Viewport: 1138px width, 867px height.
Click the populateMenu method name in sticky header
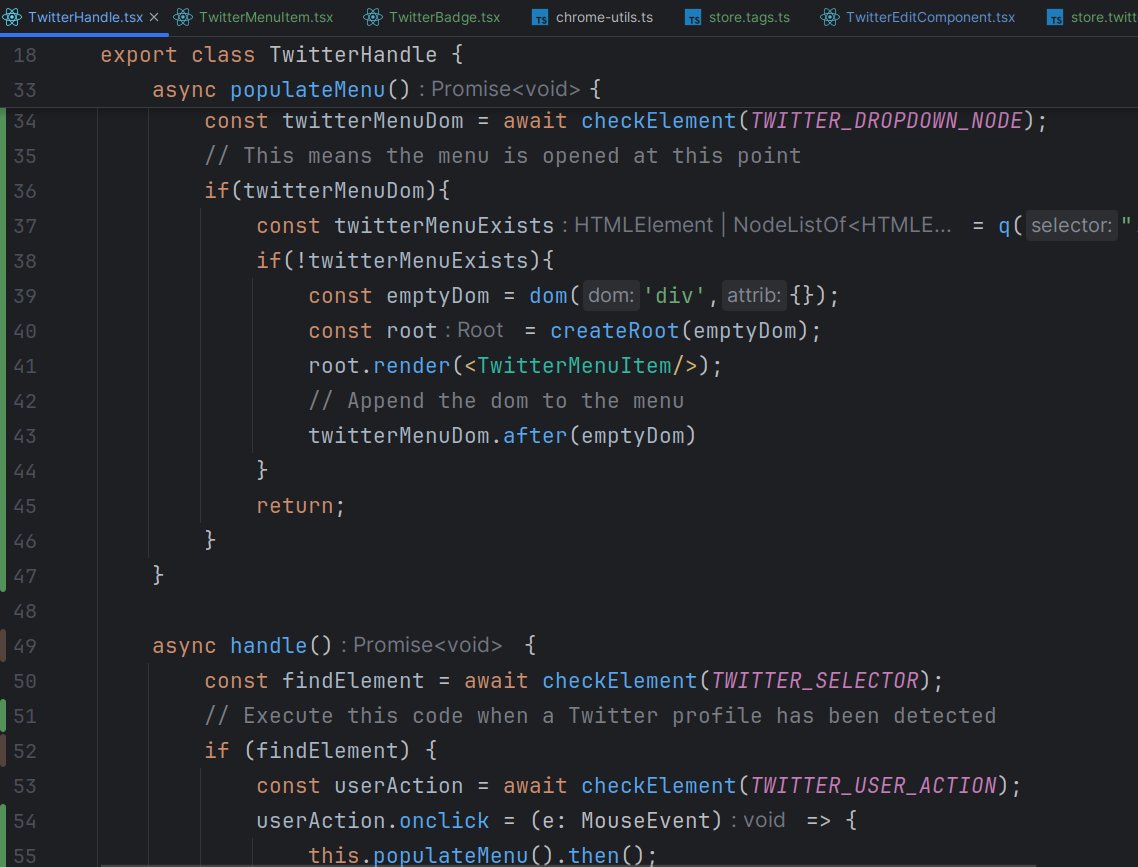click(x=308, y=89)
